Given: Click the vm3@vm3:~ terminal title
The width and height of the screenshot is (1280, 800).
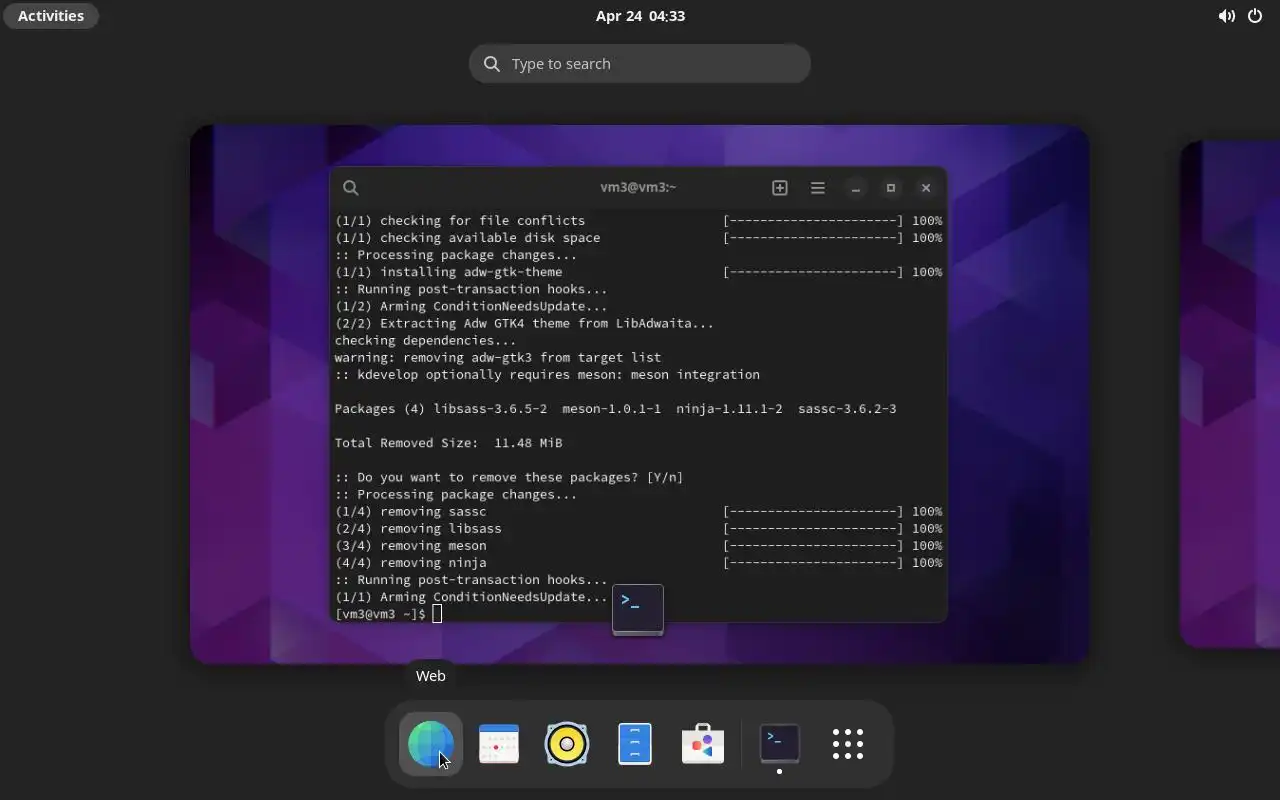Looking at the screenshot, I should (x=638, y=187).
